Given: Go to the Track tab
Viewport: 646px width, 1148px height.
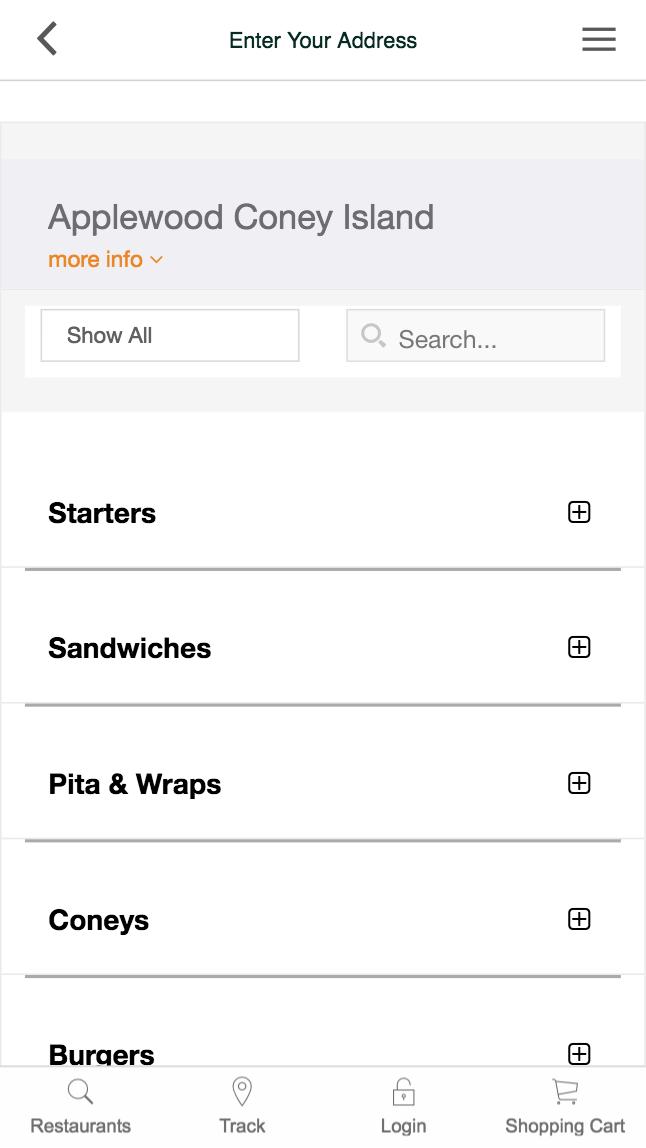Looking at the screenshot, I should click(x=242, y=1106).
